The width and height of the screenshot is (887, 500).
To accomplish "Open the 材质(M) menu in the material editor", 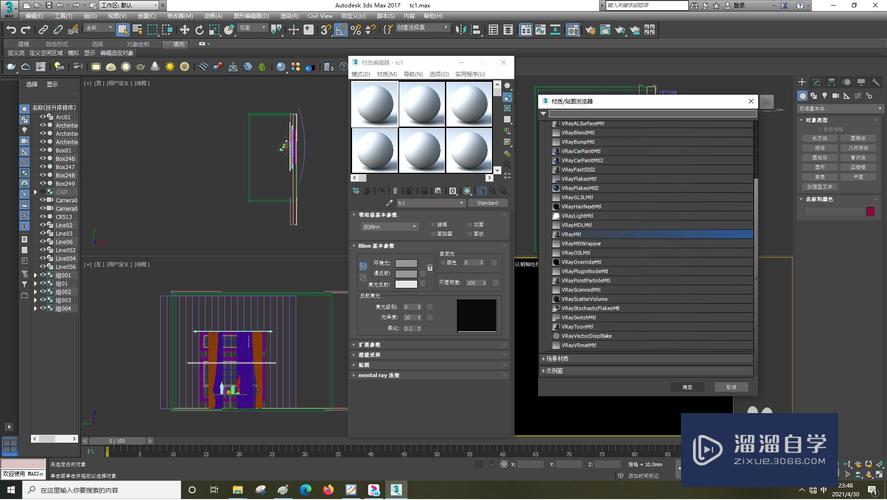I will (386, 74).
